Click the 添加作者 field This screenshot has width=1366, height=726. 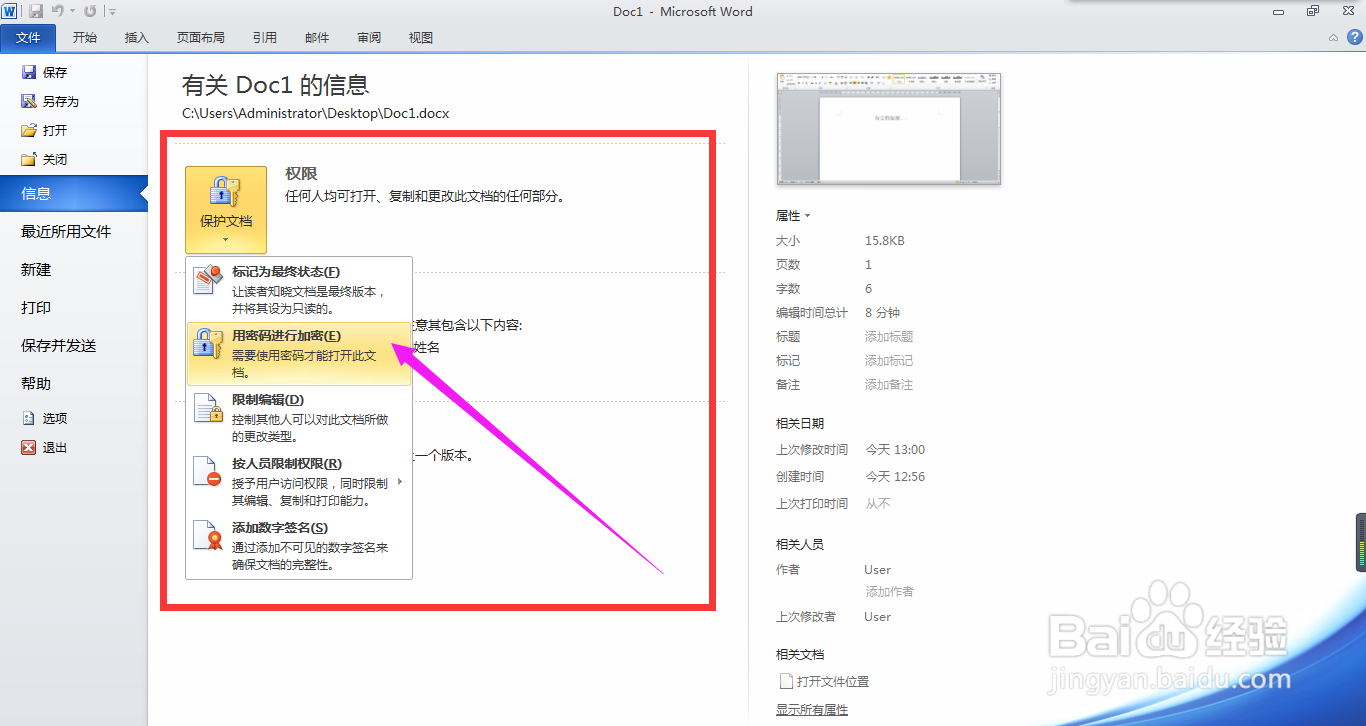889,592
